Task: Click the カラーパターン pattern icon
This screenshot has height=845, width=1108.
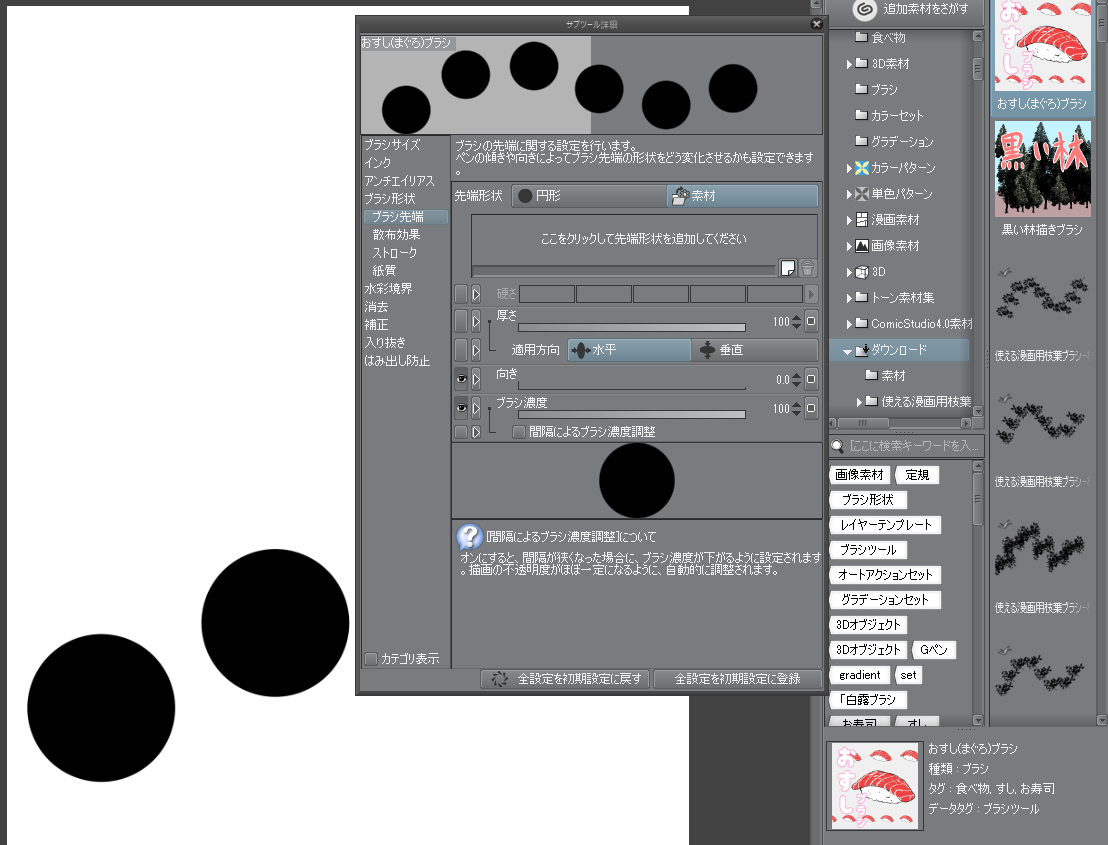Action: [861, 167]
